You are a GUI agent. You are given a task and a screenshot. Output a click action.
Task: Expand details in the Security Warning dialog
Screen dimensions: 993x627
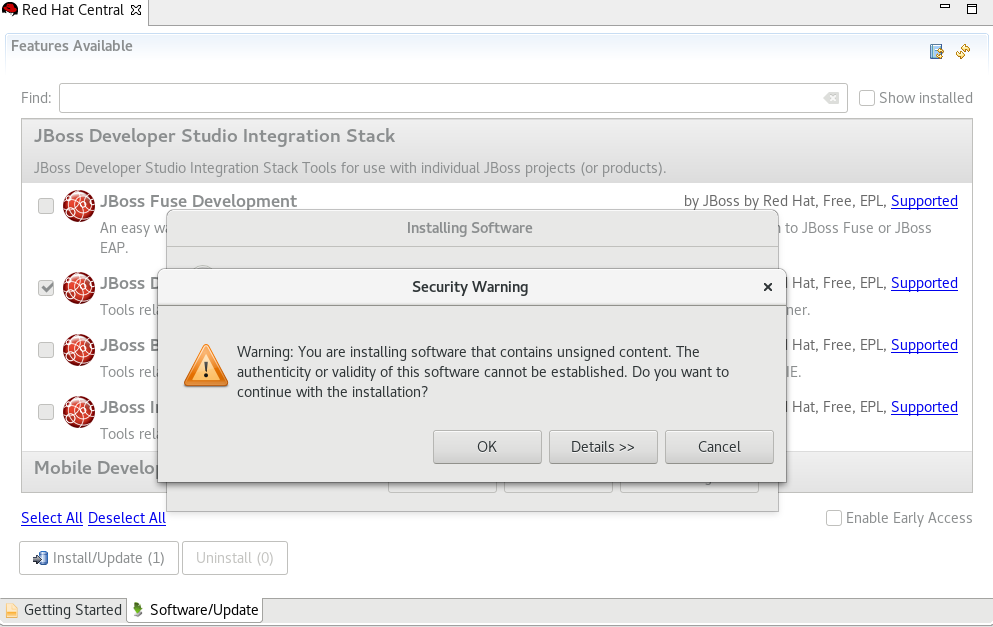point(603,446)
